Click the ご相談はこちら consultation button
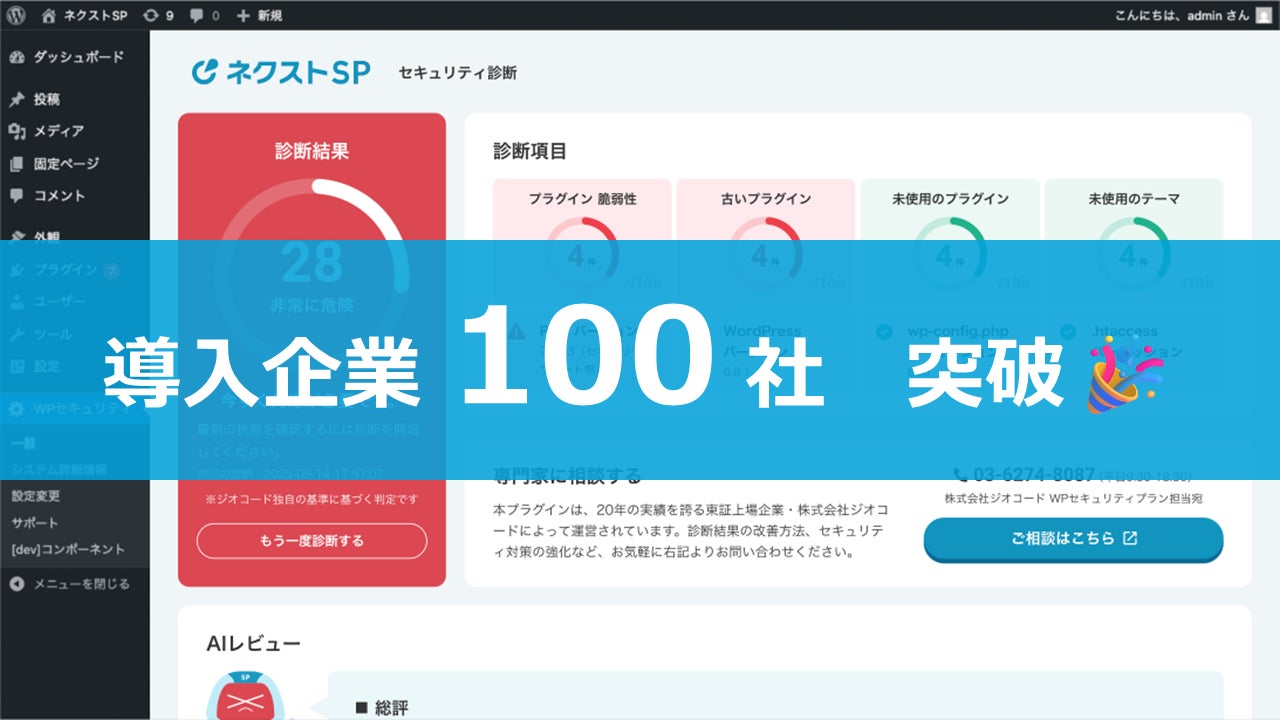The height and width of the screenshot is (720, 1280). pyautogui.click(x=1073, y=539)
